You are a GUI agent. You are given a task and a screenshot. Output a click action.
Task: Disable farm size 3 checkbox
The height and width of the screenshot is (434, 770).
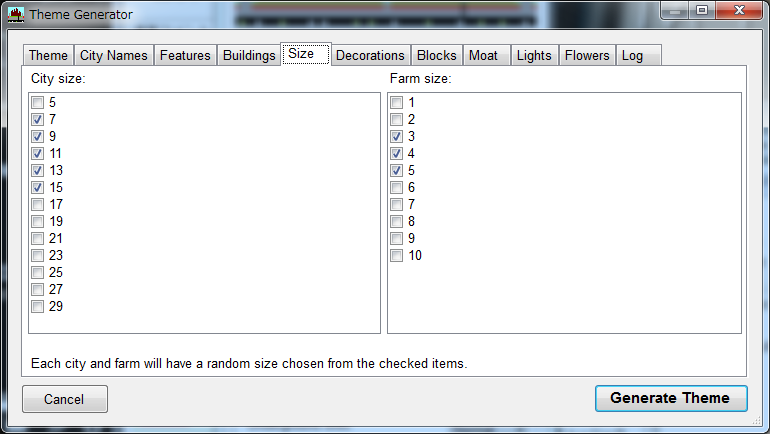pos(396,137)
